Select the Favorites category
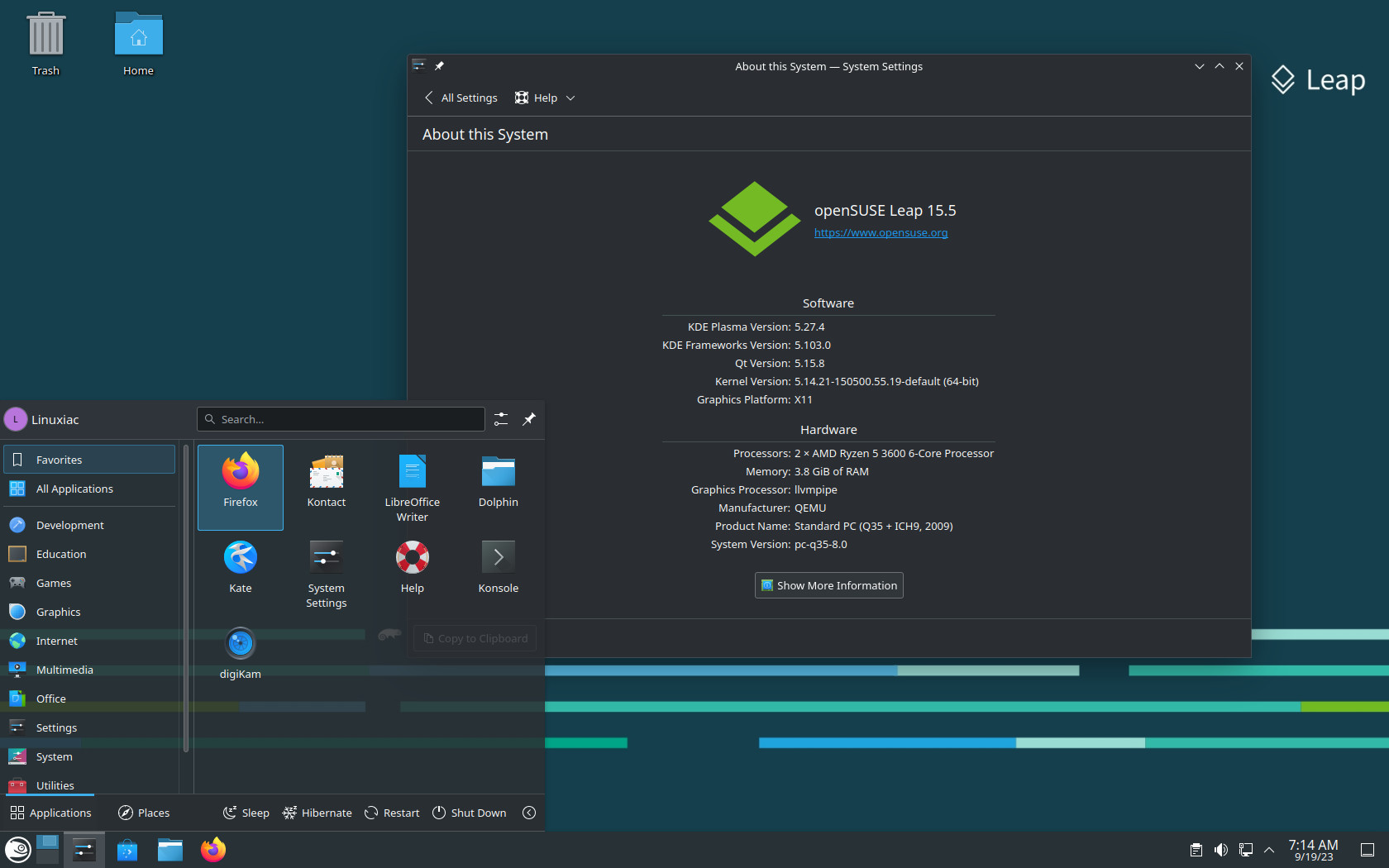Viewport: 1389px width, 868px height. [89, 460]
